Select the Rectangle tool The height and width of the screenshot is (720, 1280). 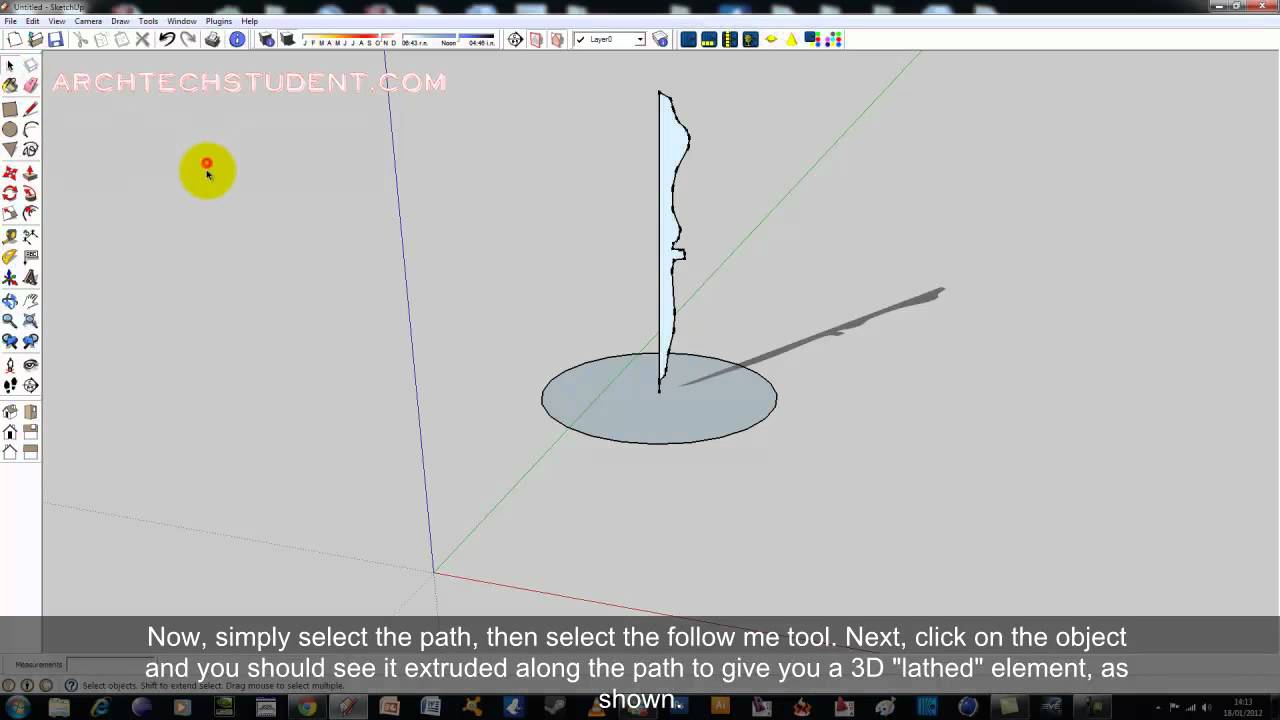click(10, 110)
